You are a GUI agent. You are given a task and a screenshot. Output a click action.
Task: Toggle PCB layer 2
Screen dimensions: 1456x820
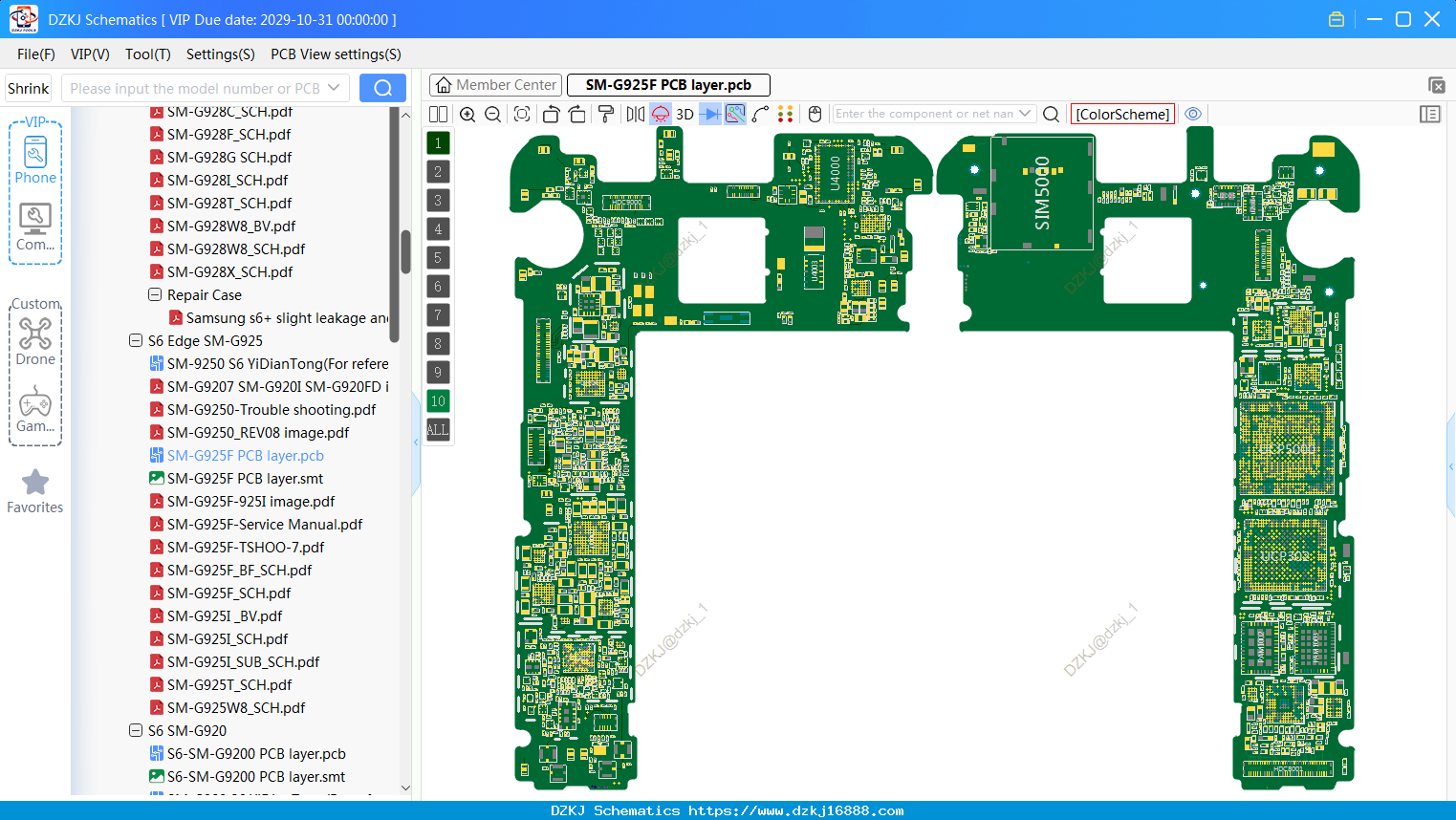[x=438, y=172]
